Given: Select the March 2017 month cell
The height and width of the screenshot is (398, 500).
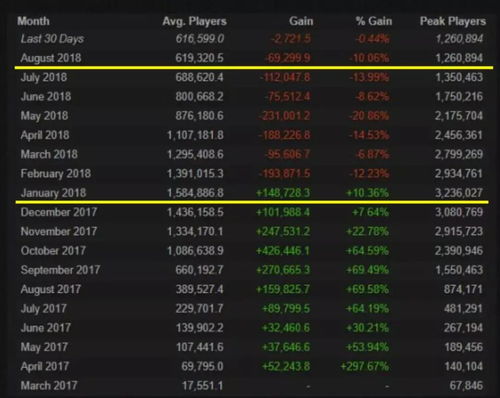Looking at the screenshot, I should pos(49,386).
